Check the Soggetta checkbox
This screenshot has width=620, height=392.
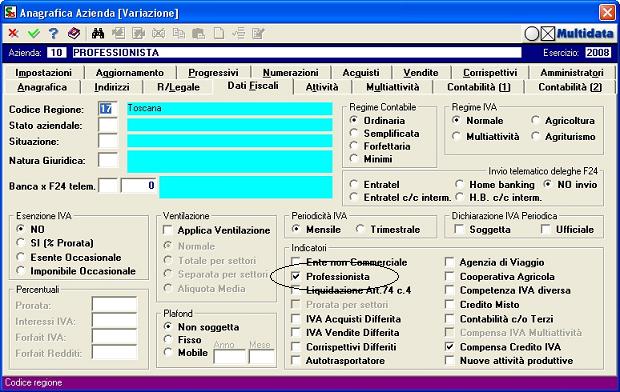459,229
